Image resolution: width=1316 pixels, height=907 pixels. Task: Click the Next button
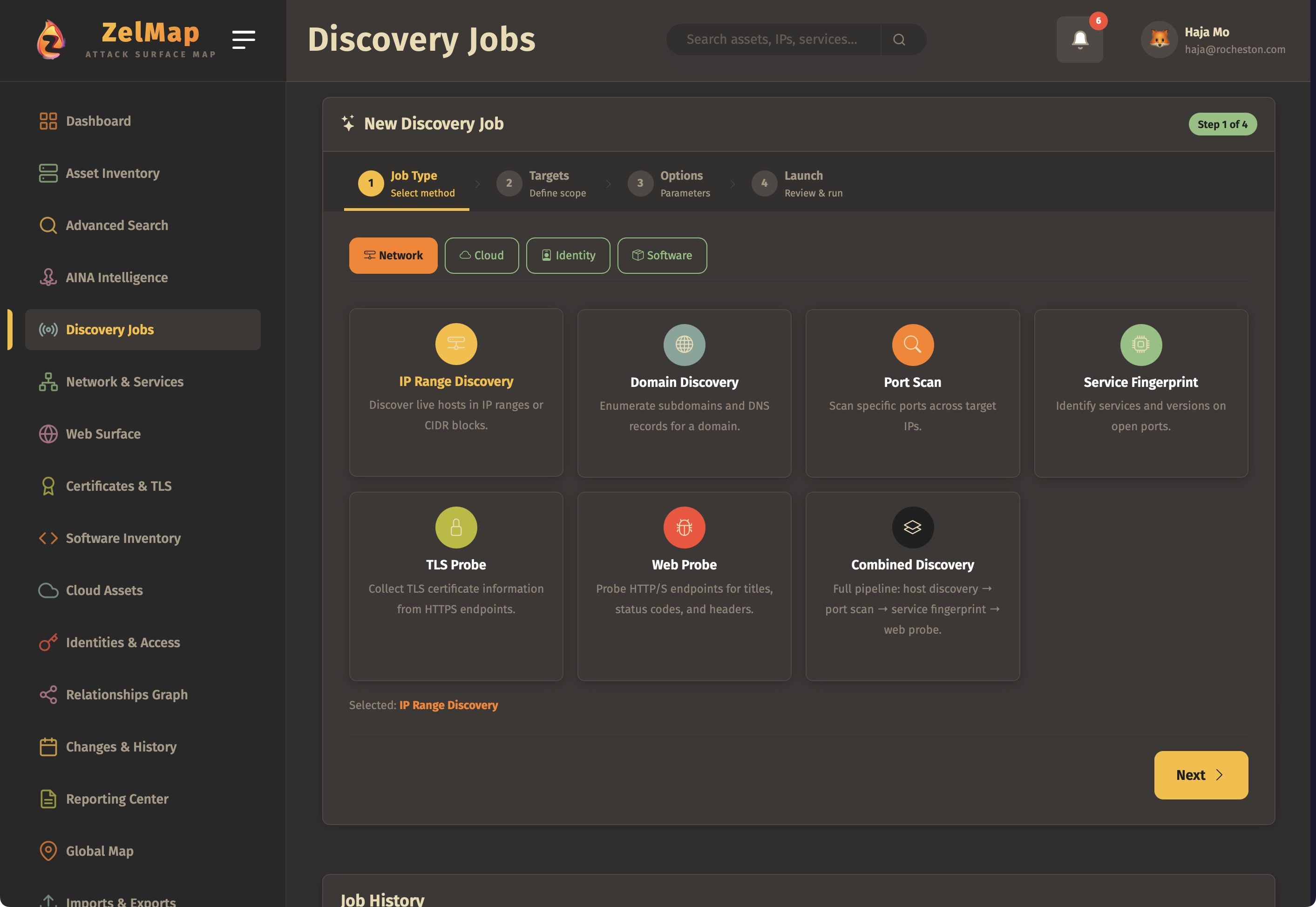tap(1200, 775)
